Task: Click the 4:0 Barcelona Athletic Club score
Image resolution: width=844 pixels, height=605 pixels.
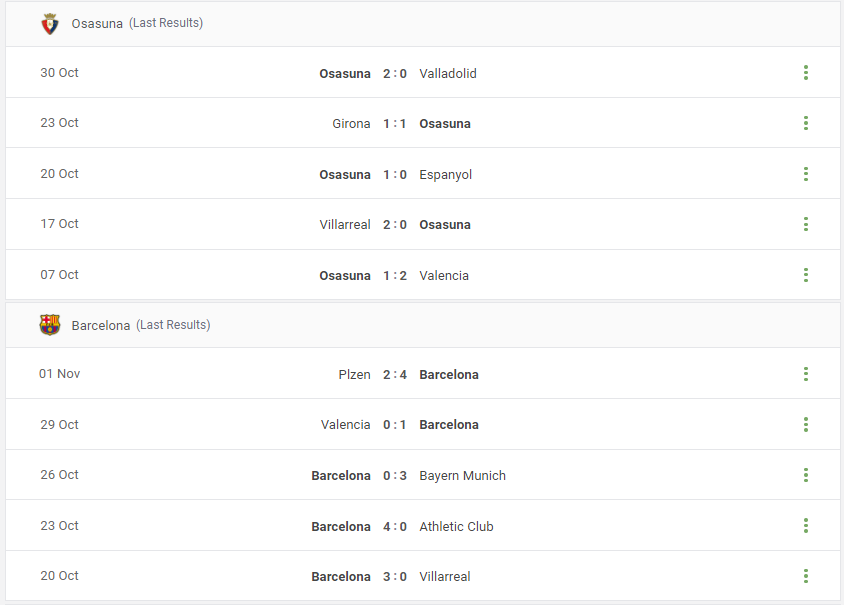Action: [395, 526]
